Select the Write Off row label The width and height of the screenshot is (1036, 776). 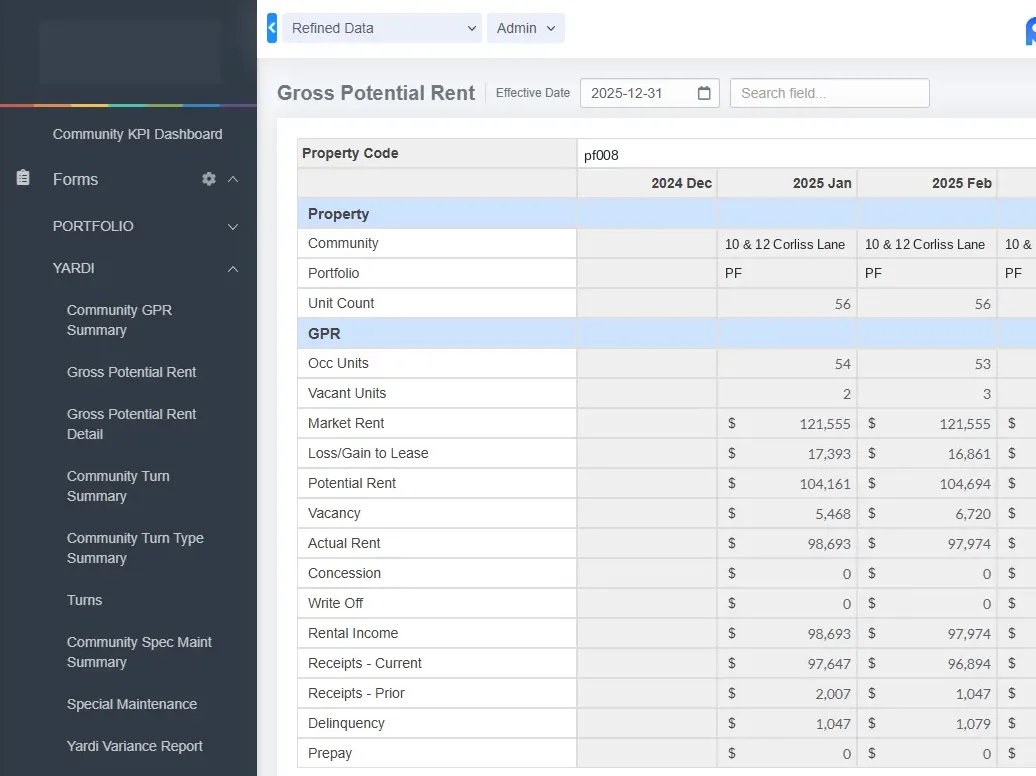coord(336,603)
